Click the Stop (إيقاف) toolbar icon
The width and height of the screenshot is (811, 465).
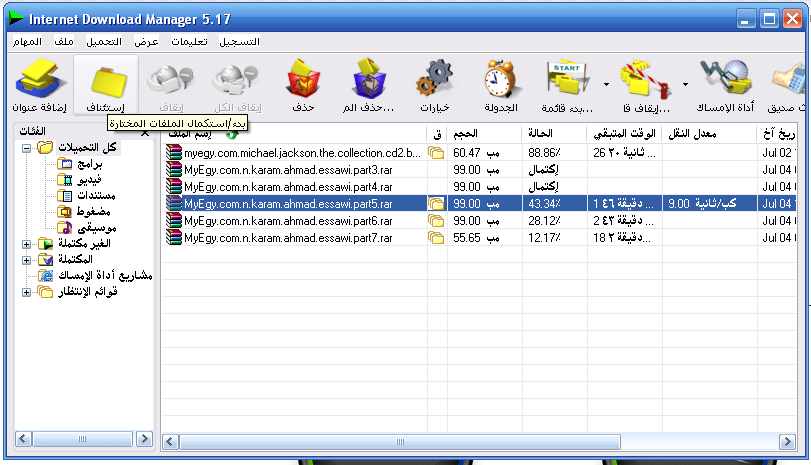click(171, 85)
